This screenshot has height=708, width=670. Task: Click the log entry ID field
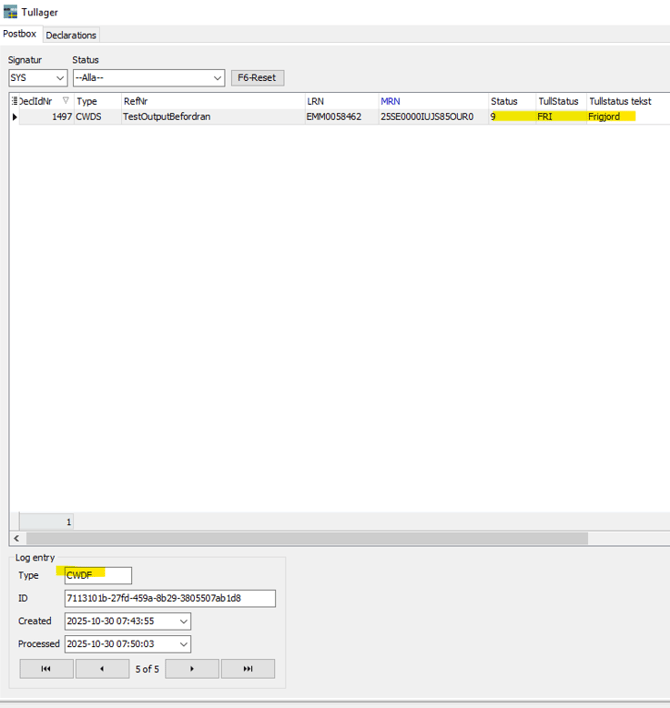[169, 598]
